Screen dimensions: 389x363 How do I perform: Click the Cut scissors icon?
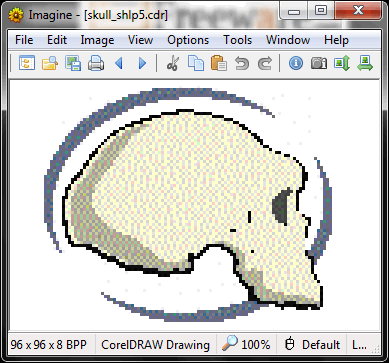173,63
